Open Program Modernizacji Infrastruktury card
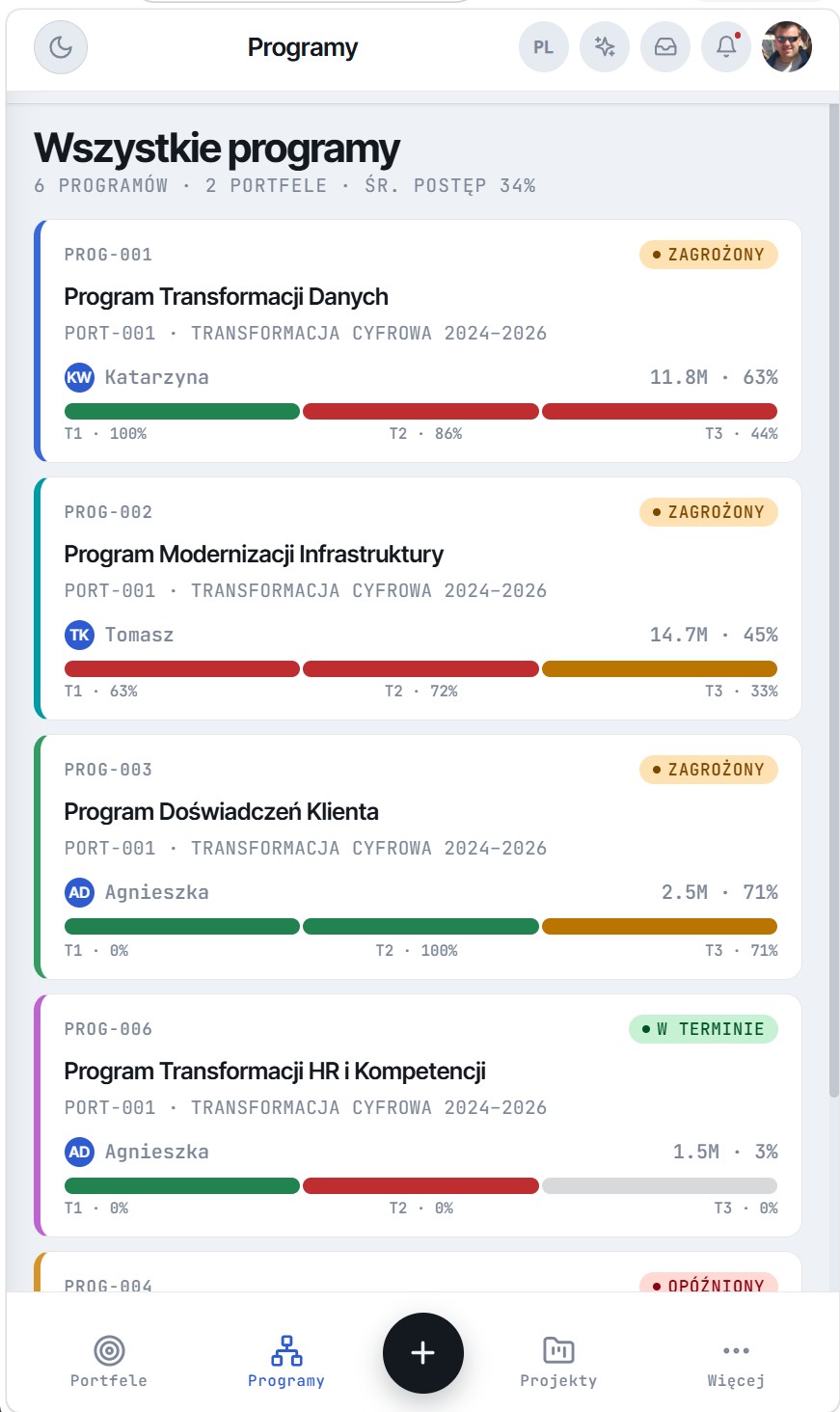Screen dimensions: 840x1412 click(x=418, y=598)
